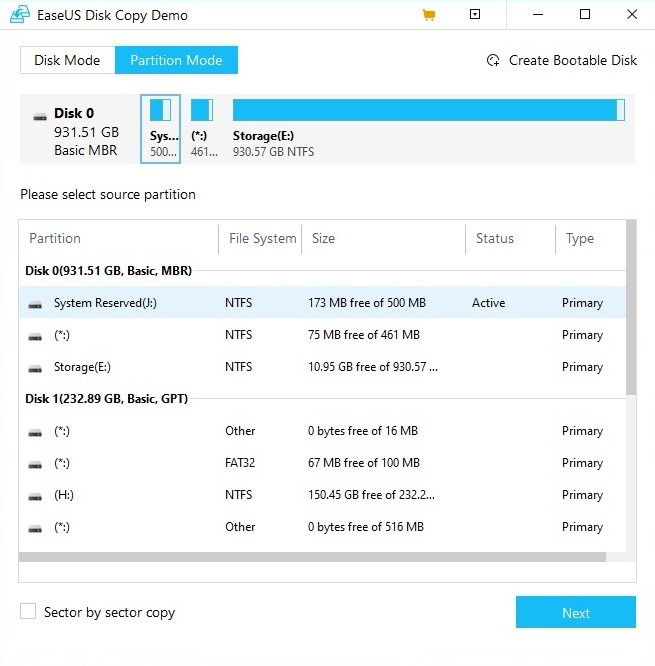Click the Partition column header
Screen dimensions: 655x666
tap(55, 238)
